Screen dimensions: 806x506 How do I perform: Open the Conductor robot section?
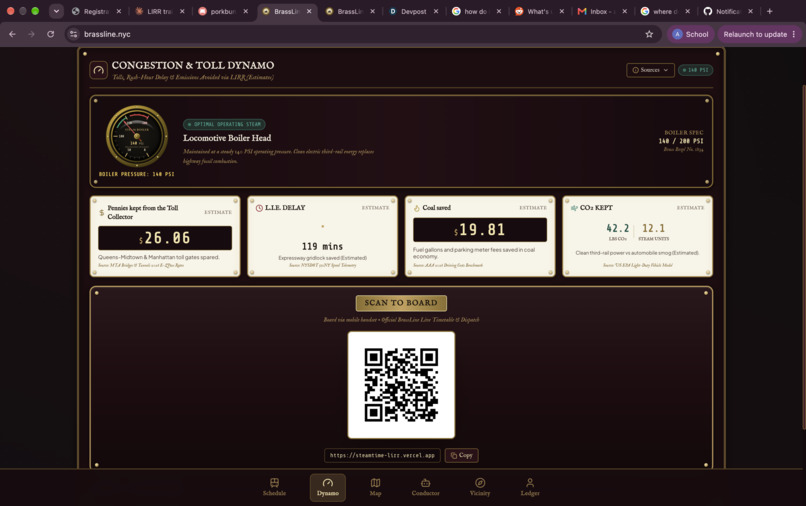coord(425,487)
